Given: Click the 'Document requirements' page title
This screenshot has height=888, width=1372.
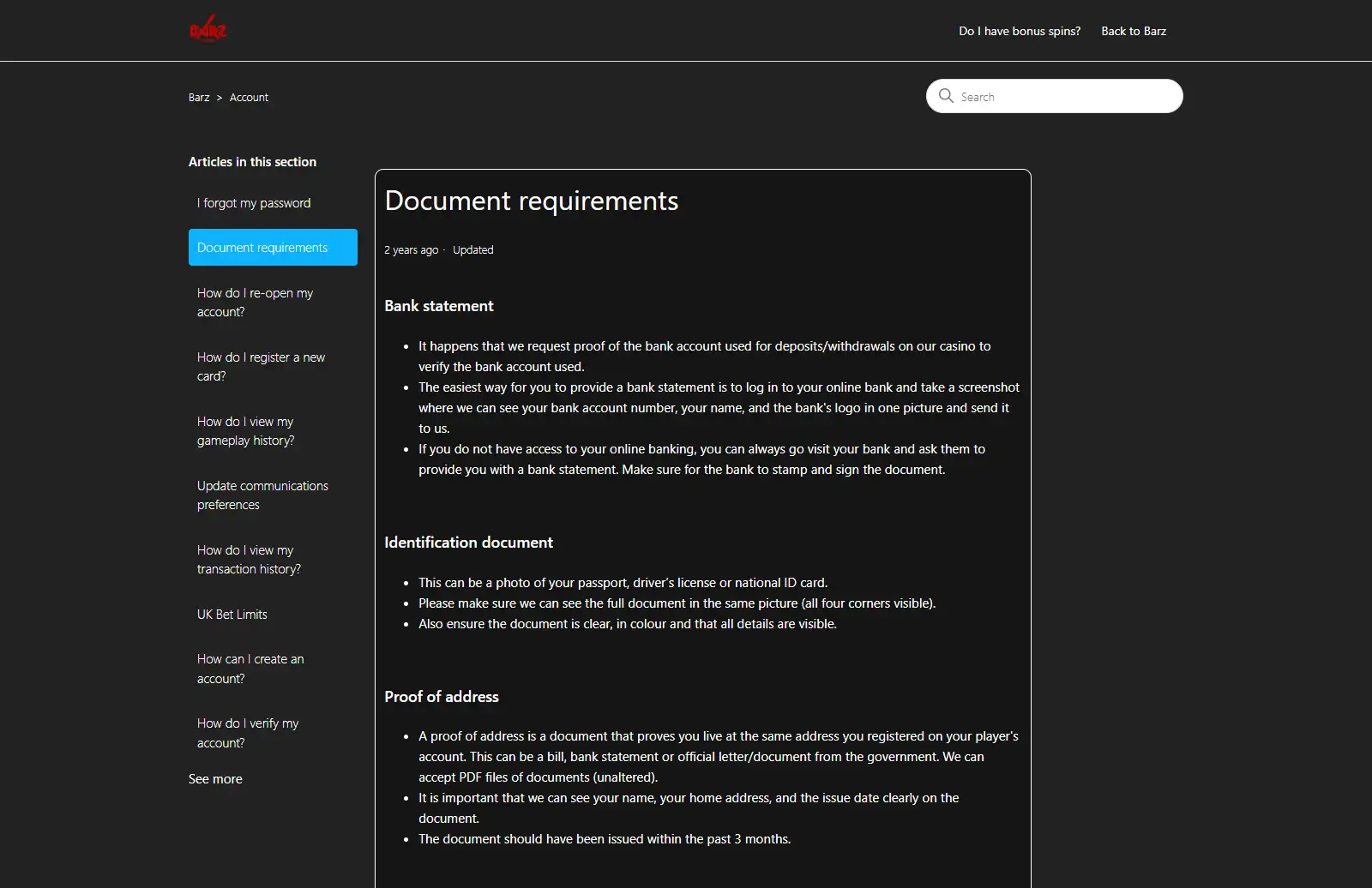Looking at the screenshot, I should pyautogui.click(x=532, y=201).
